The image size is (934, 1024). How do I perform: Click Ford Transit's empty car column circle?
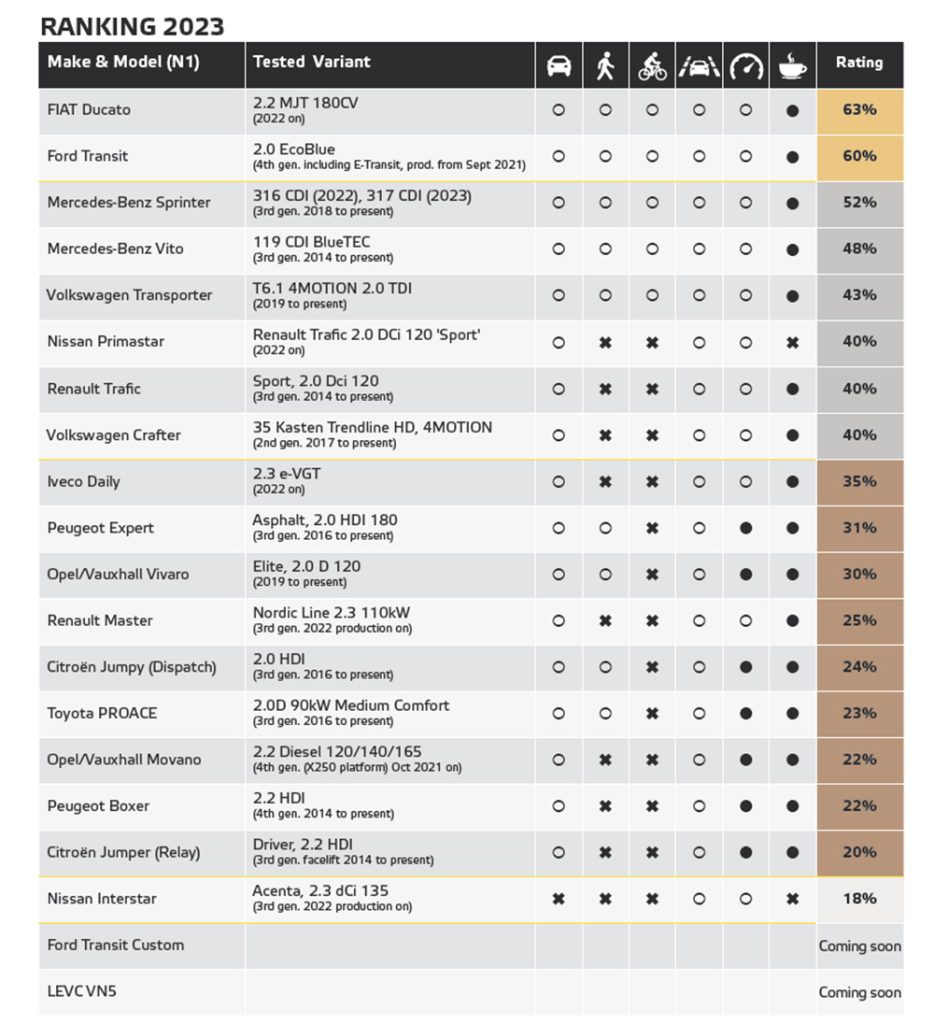(x=558, y=157)
